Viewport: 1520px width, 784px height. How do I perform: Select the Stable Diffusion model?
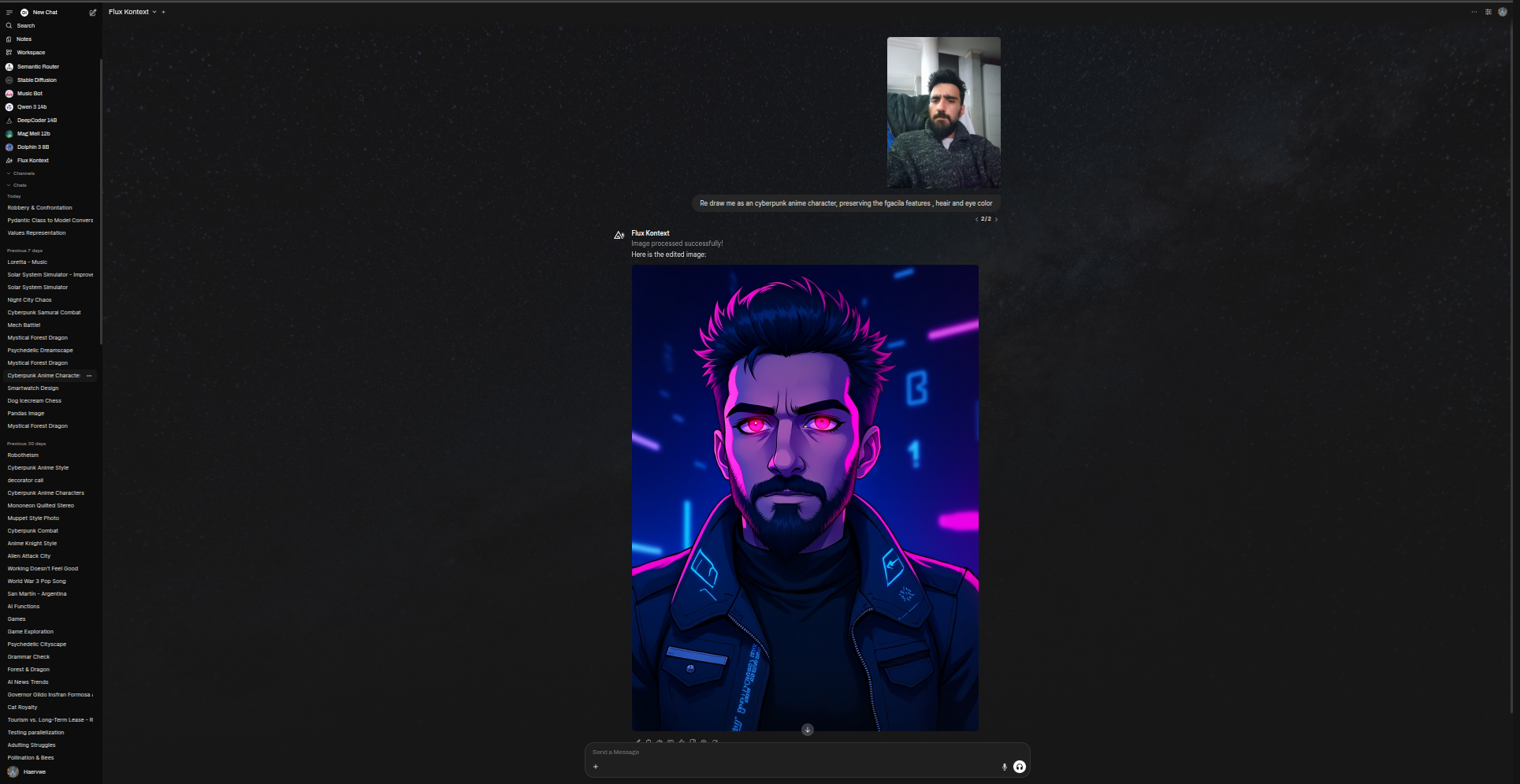tap(36, 80)
